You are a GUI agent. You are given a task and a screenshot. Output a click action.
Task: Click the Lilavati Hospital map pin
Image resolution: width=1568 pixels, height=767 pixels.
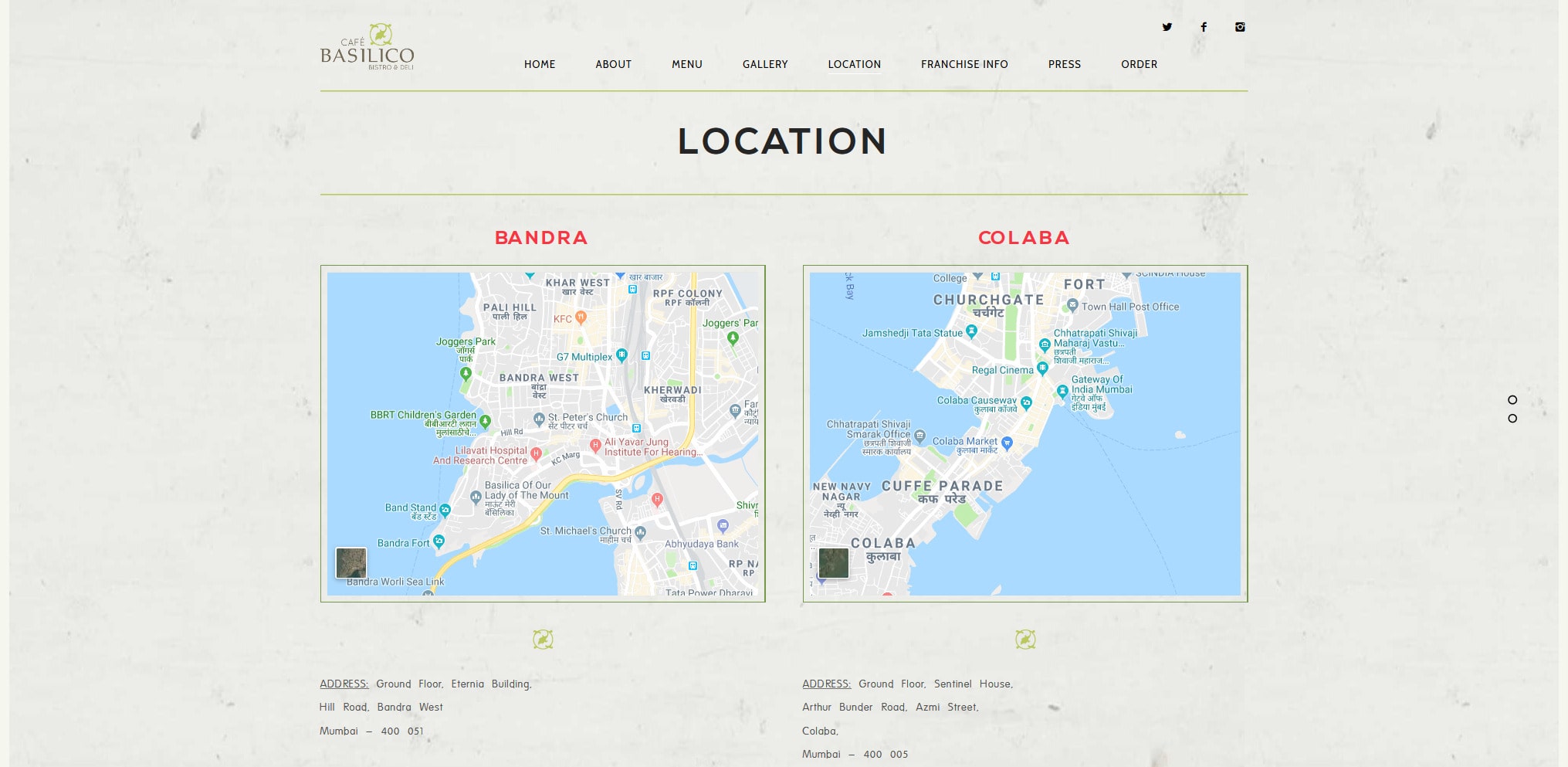(536, 454)
